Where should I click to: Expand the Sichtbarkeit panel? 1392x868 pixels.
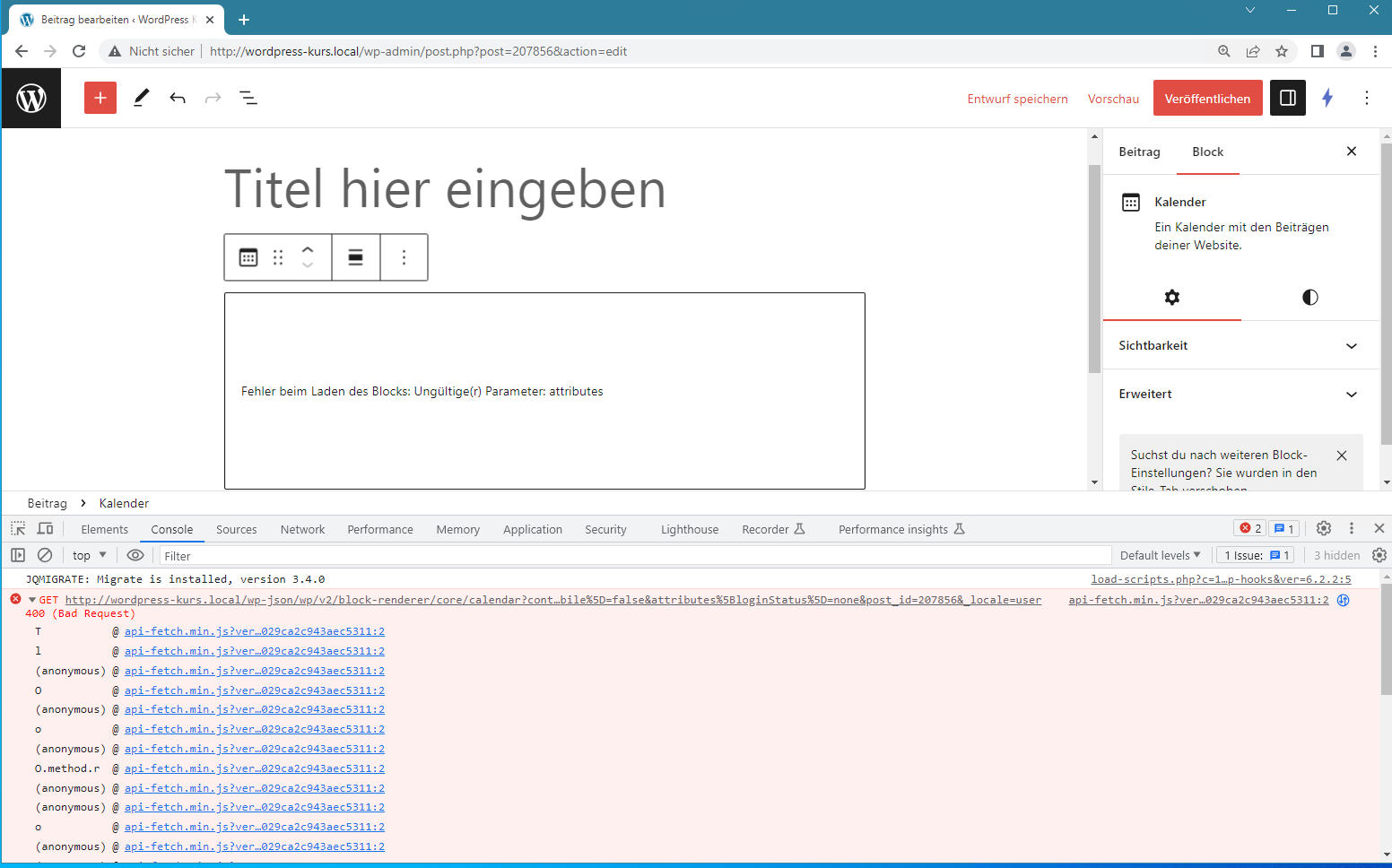[x=1240, y=345]
